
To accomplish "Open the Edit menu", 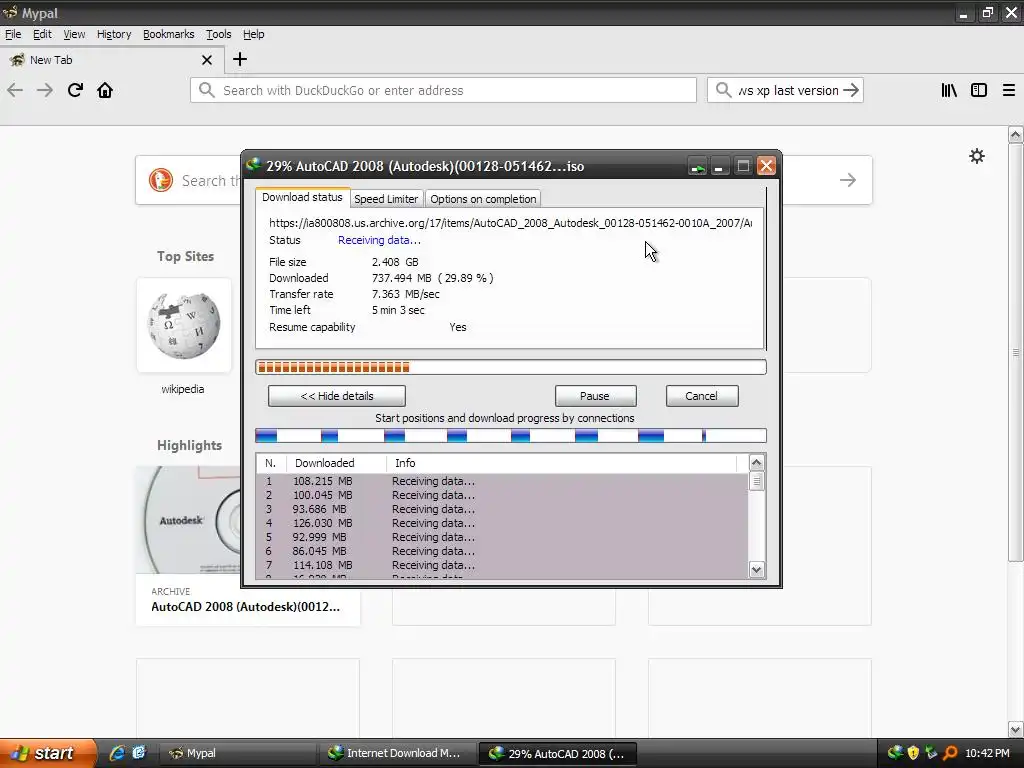I will tap(42, 34).
